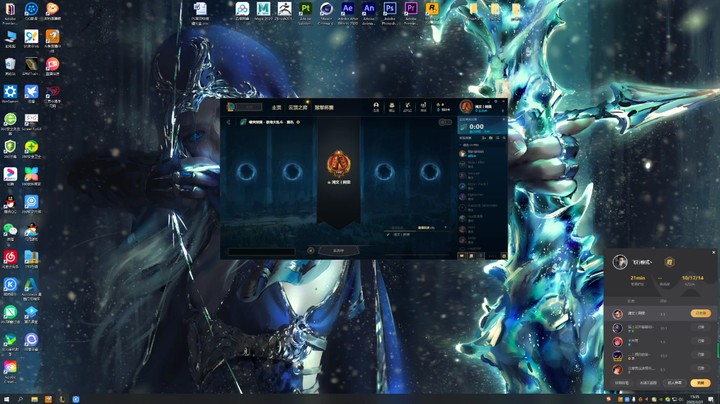Screen dimensions: 720x404
Task: Click the victory badge in the match-summary header
Action: 669,262
